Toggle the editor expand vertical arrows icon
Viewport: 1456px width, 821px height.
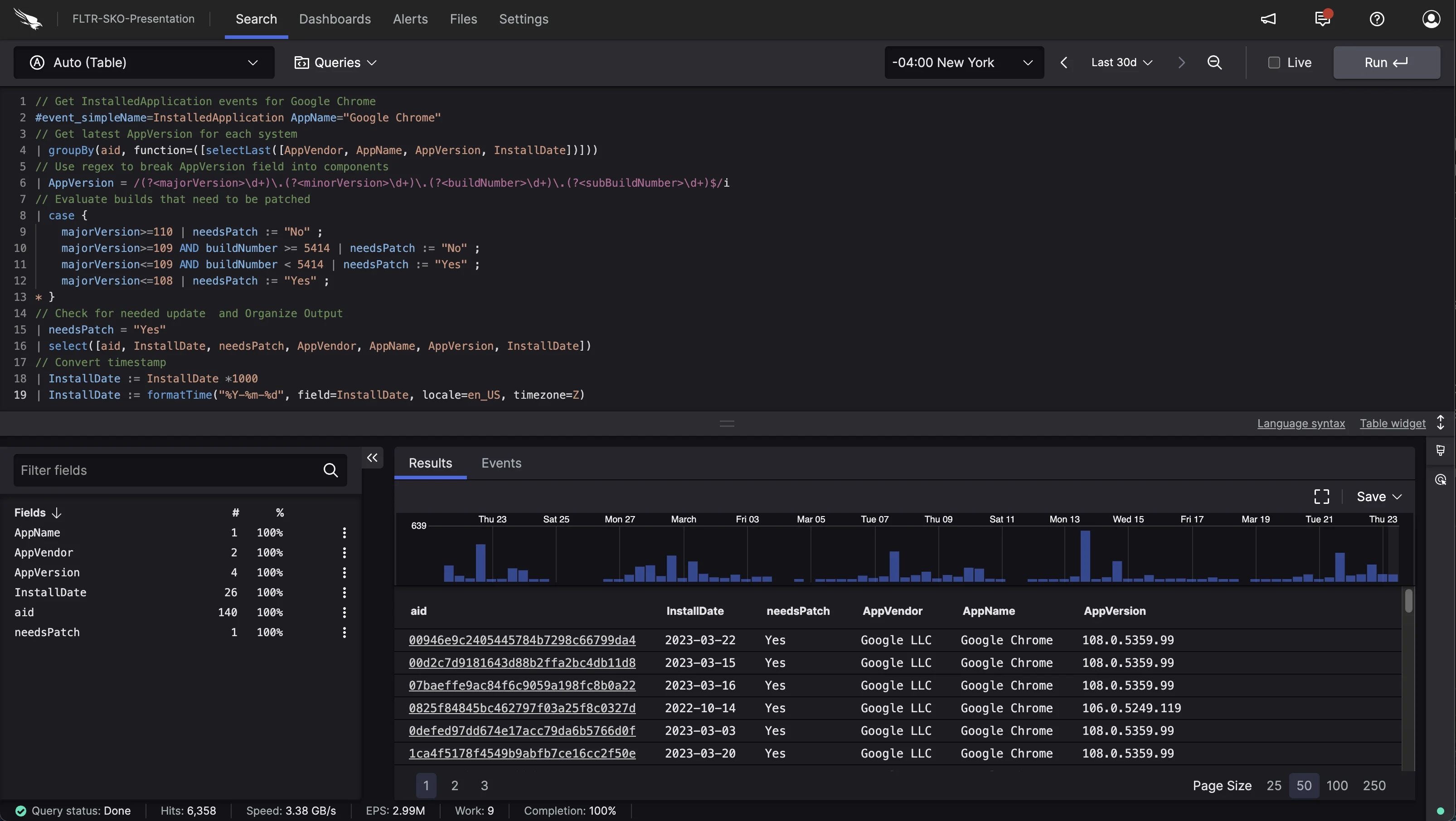pyautogui.click(x=1440, y=423)
